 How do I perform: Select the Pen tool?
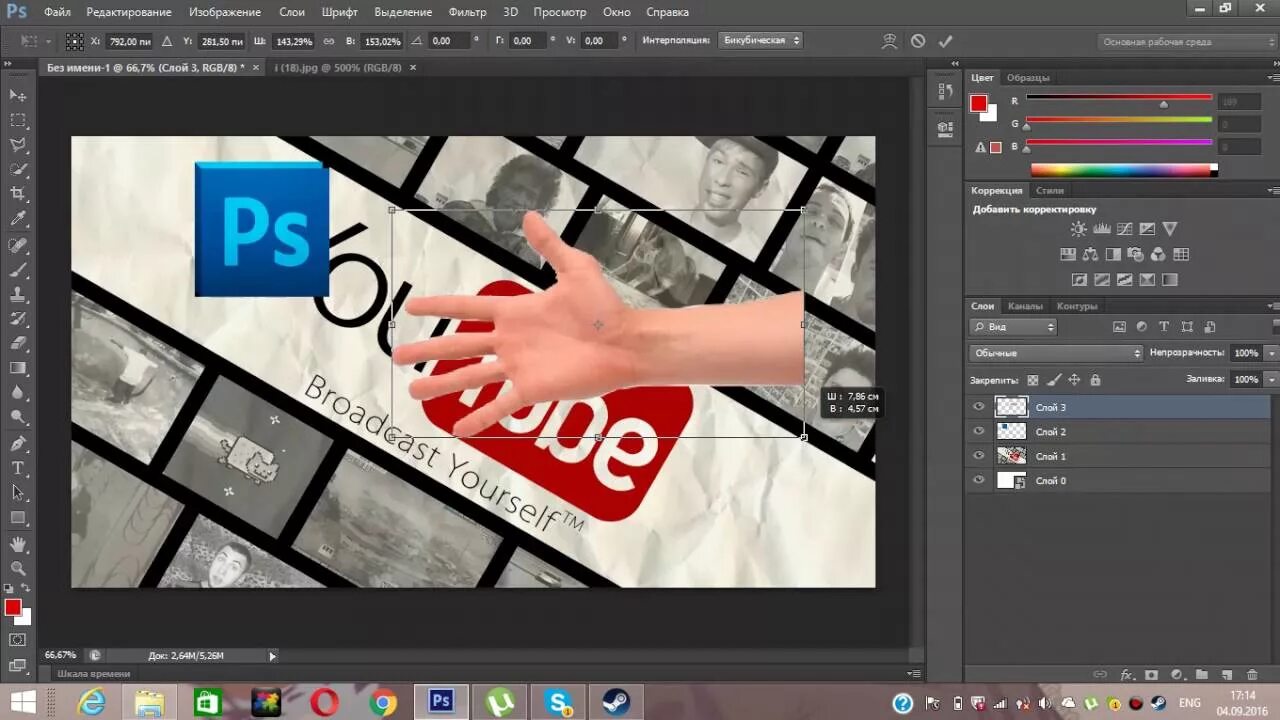point(18,443)
